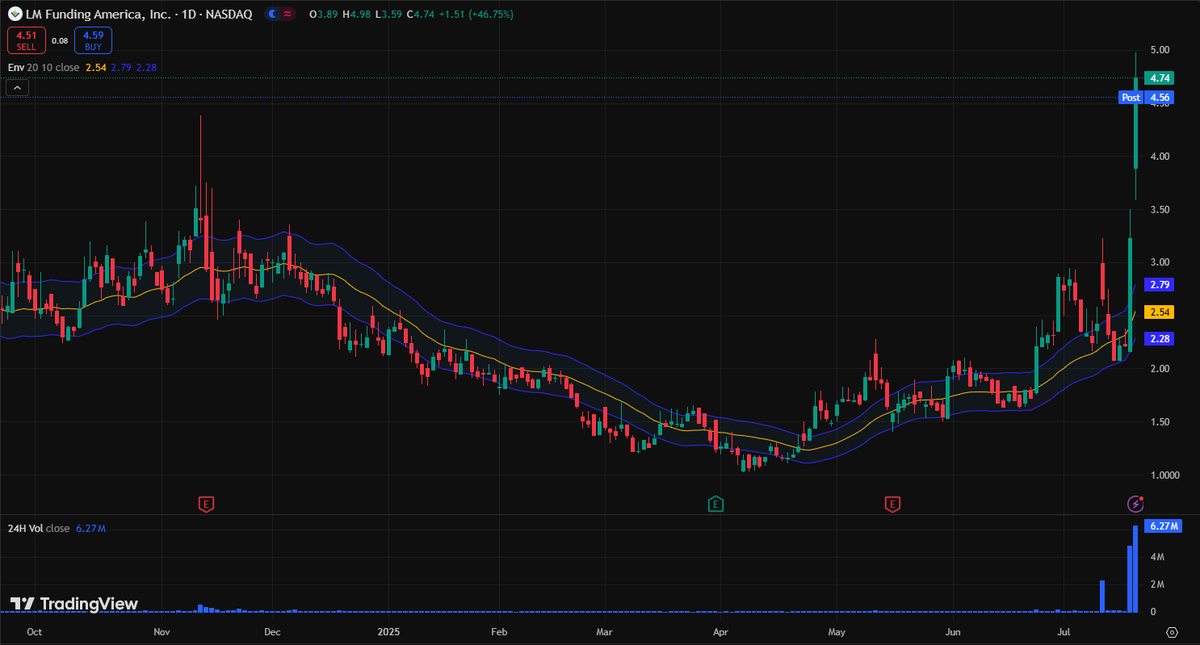Click the 4.00 price axis label
Screen dimensions: 1200x645
[1160, 156]
